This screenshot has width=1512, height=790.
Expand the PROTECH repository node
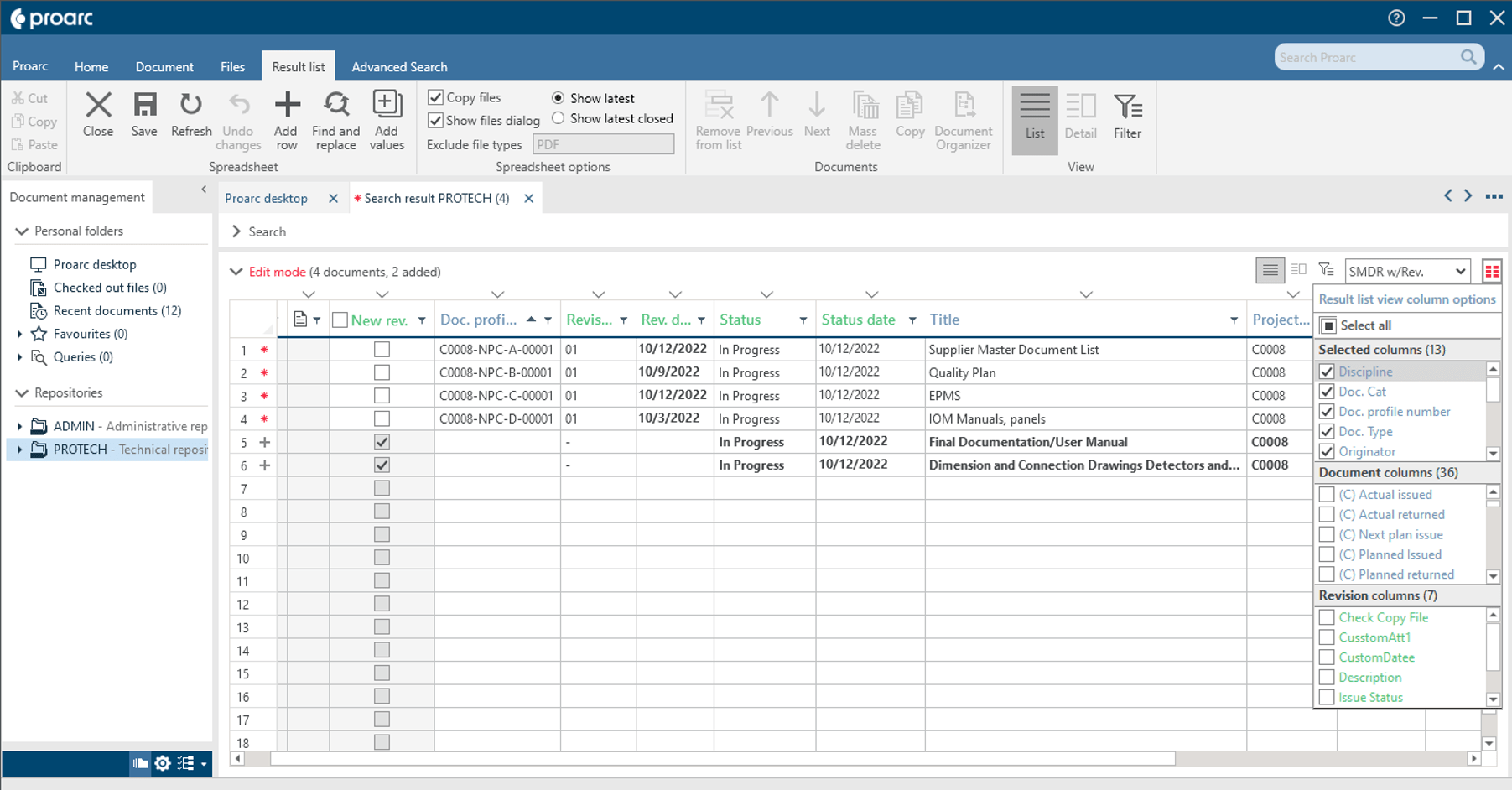pyautogui.click(x=19, y=450)
